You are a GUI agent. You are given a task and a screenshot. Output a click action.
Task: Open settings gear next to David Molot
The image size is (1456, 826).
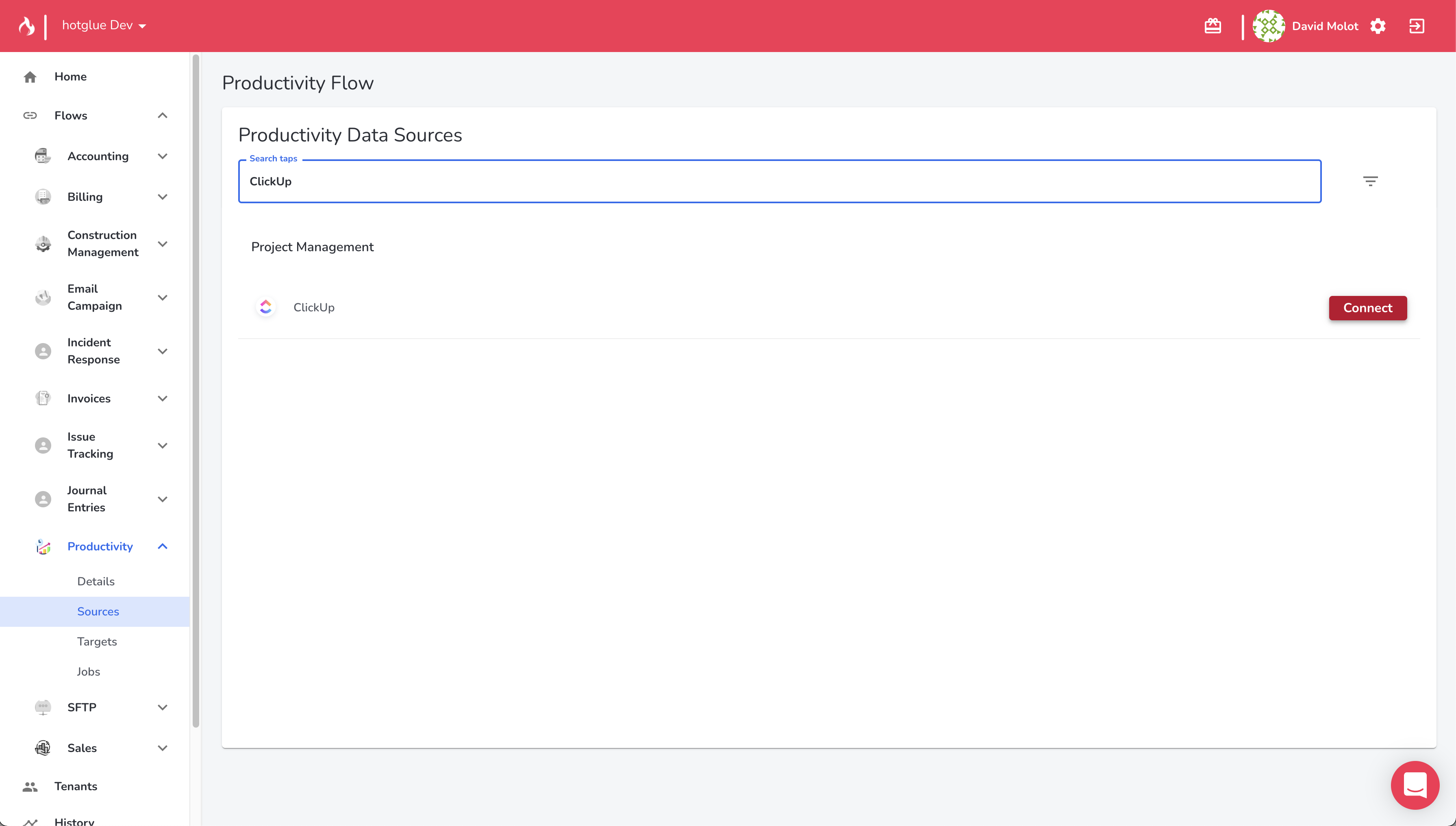click(1378, 26)
